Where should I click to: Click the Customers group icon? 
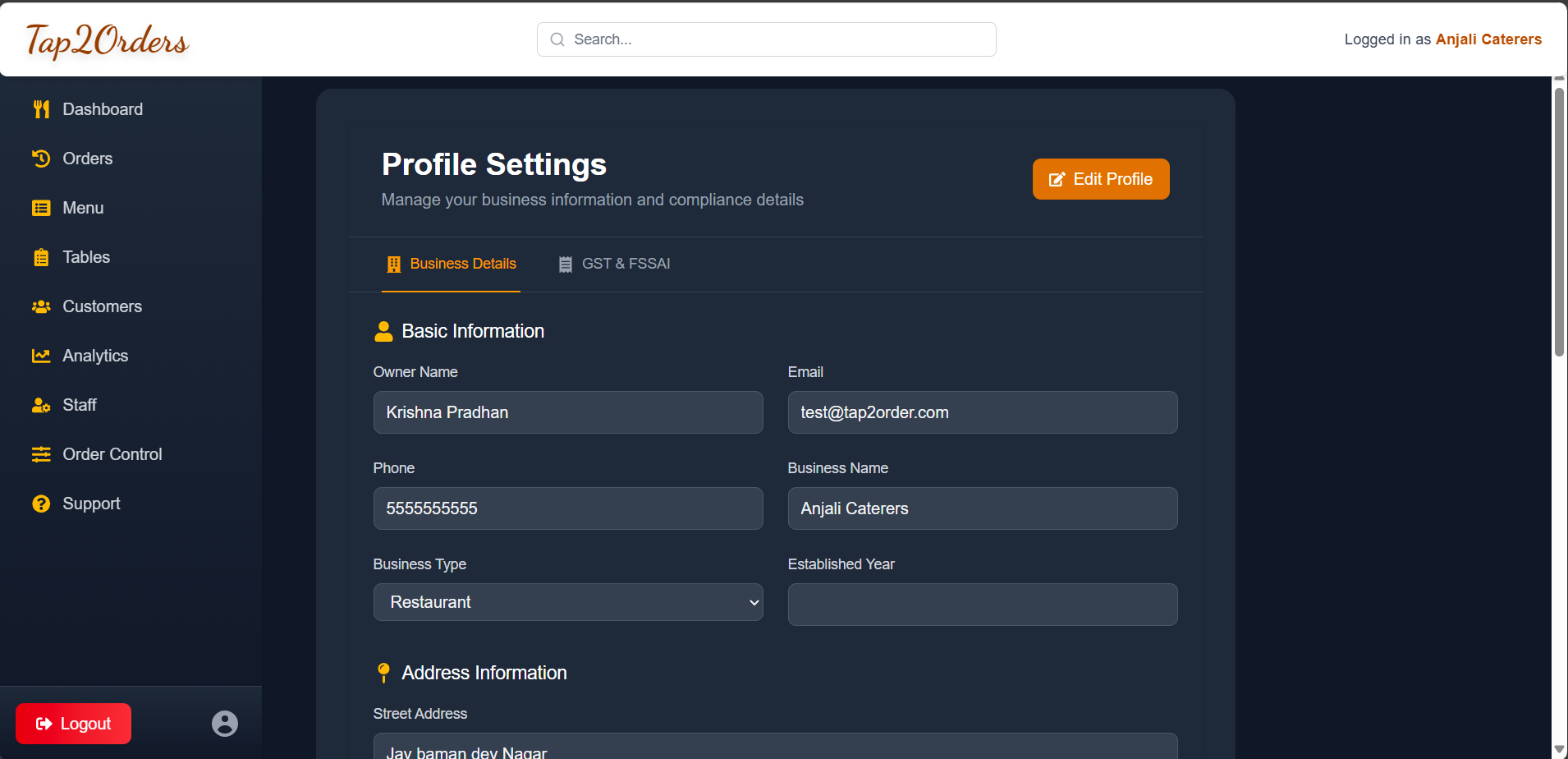coord(41,306)
